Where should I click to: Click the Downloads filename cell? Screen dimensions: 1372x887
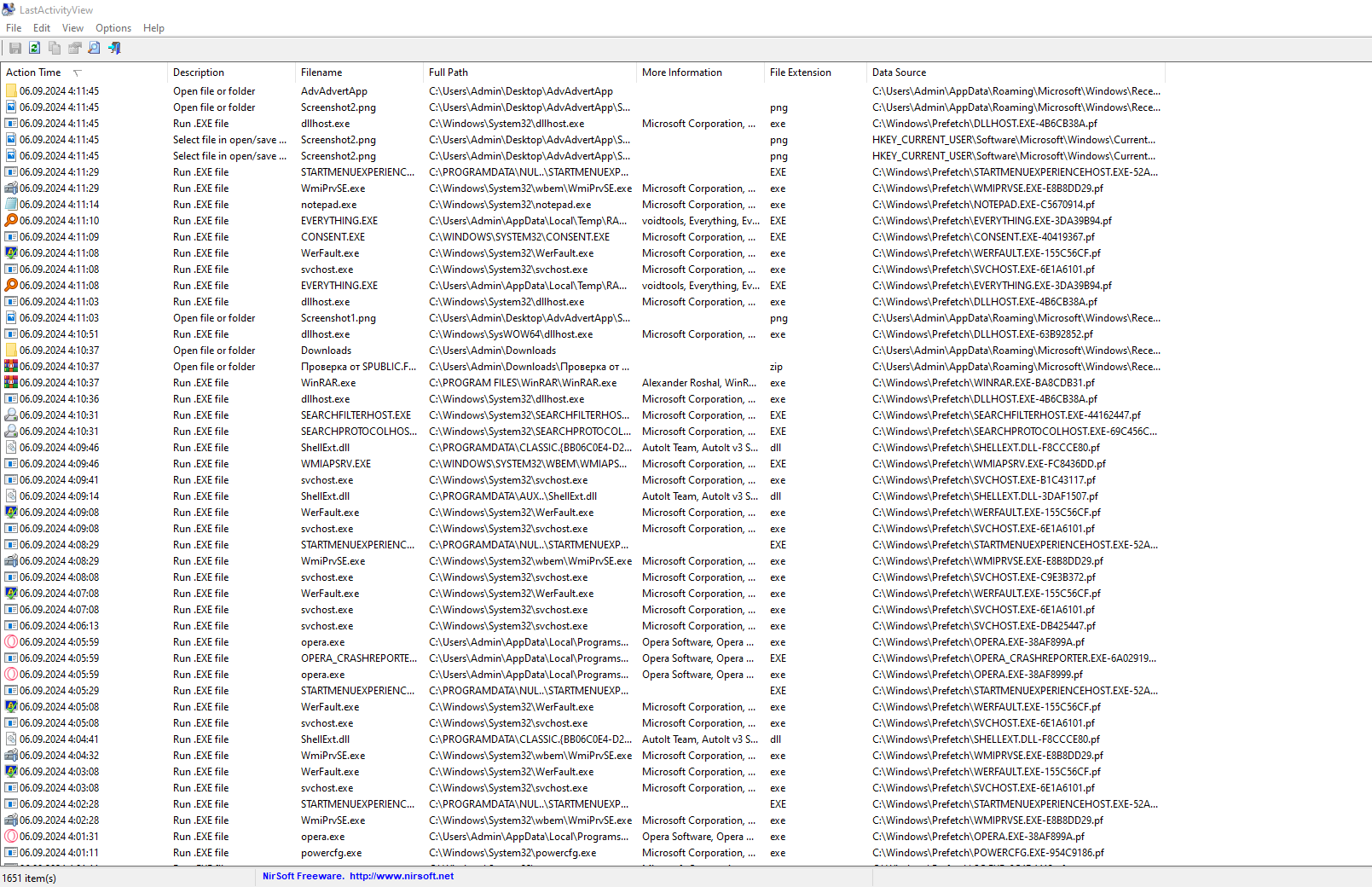326,351
